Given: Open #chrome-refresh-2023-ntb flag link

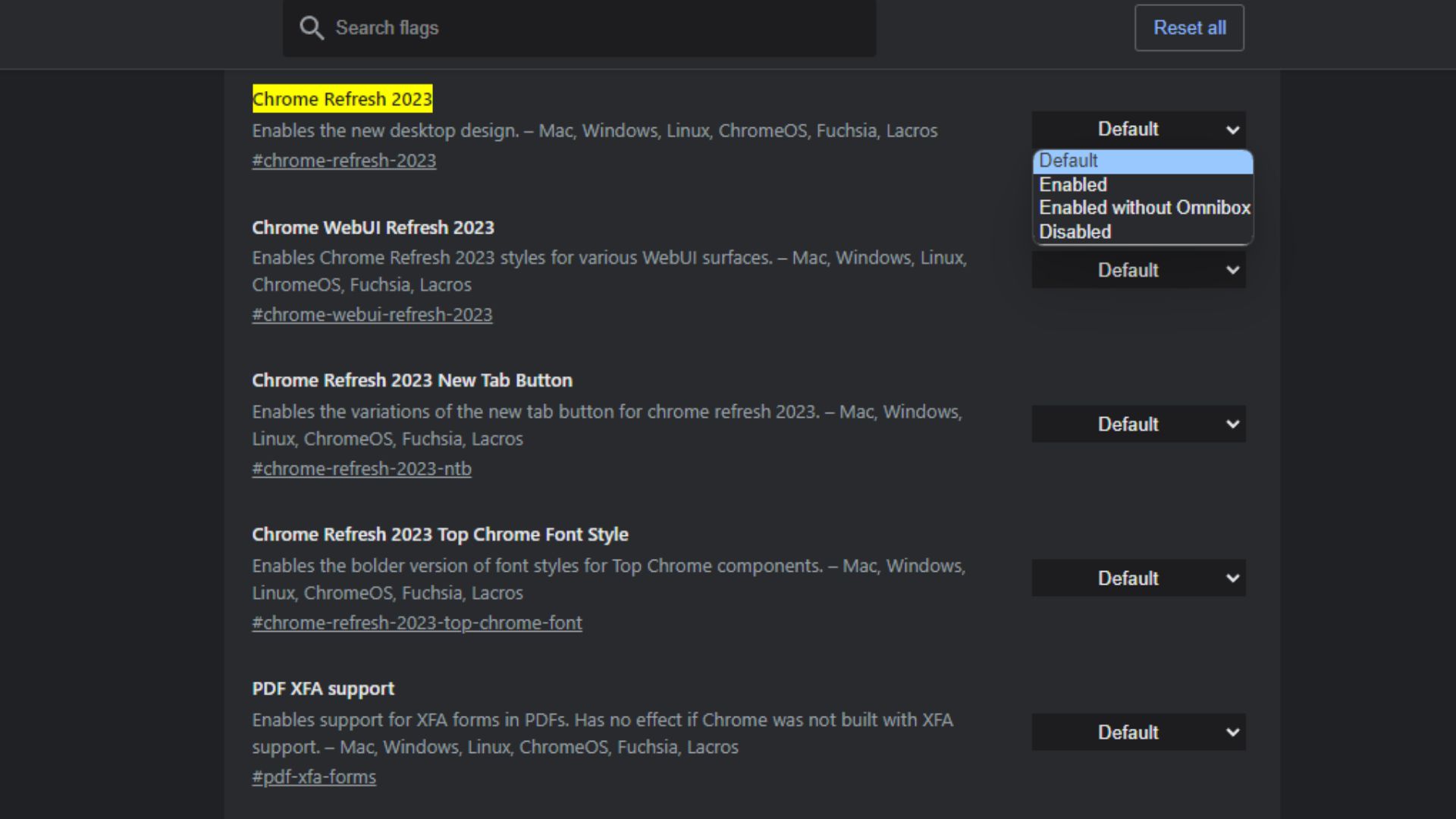Looking at the screenshot, I should [362, 468].
